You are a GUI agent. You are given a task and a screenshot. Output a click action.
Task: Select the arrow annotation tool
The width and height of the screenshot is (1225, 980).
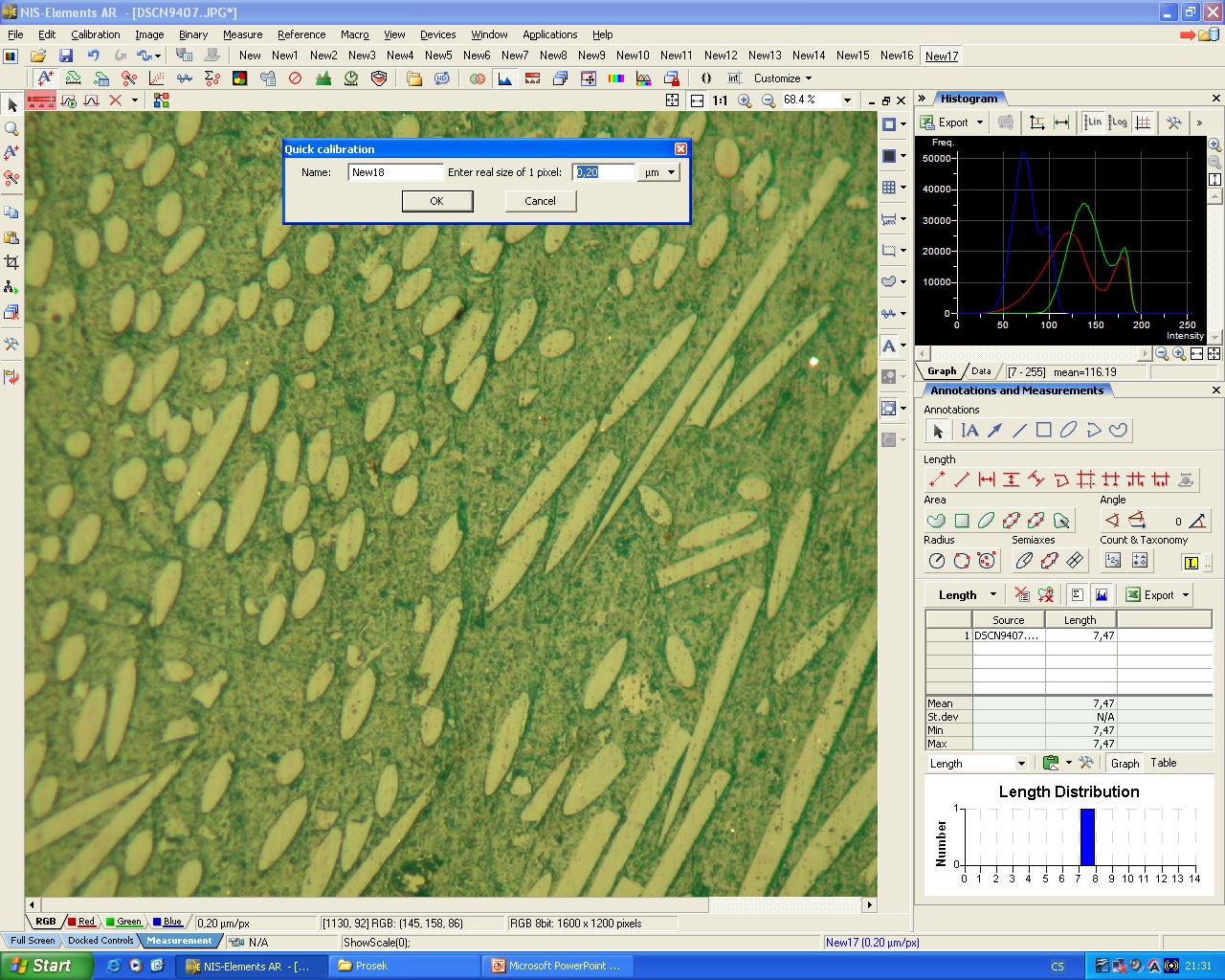click(x=994, y=431)
